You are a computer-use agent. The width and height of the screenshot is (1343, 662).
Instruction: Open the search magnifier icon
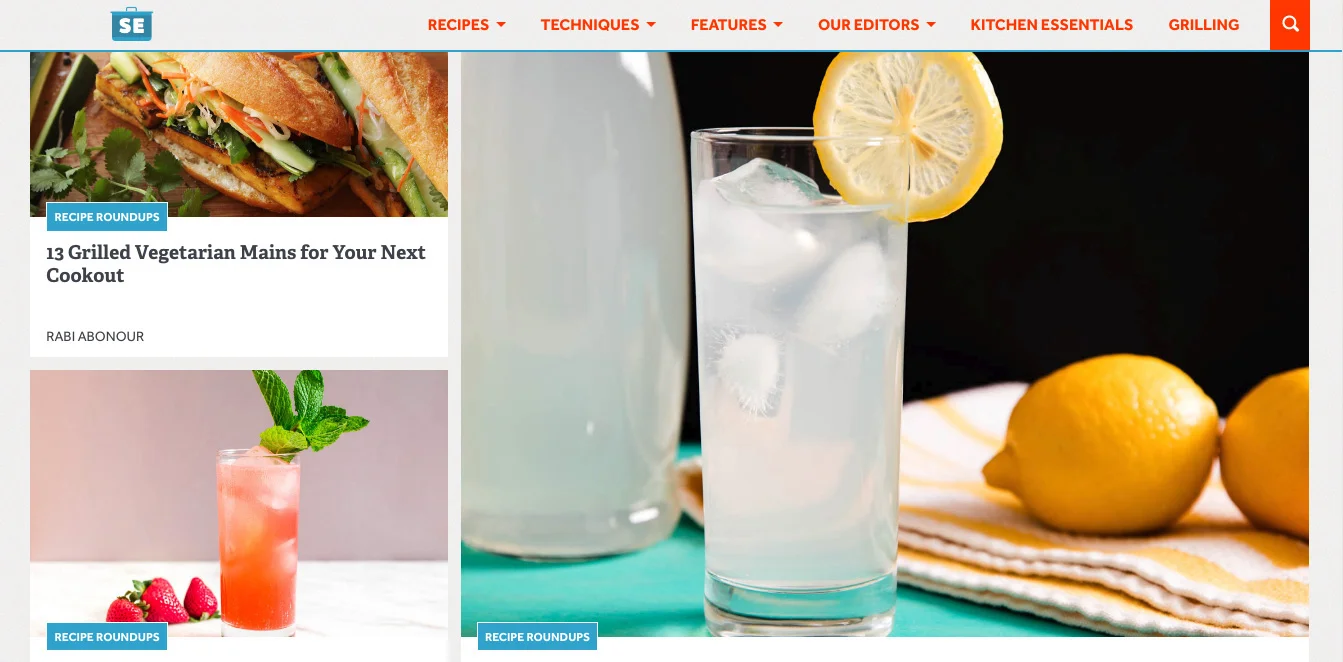point(1290,25)
